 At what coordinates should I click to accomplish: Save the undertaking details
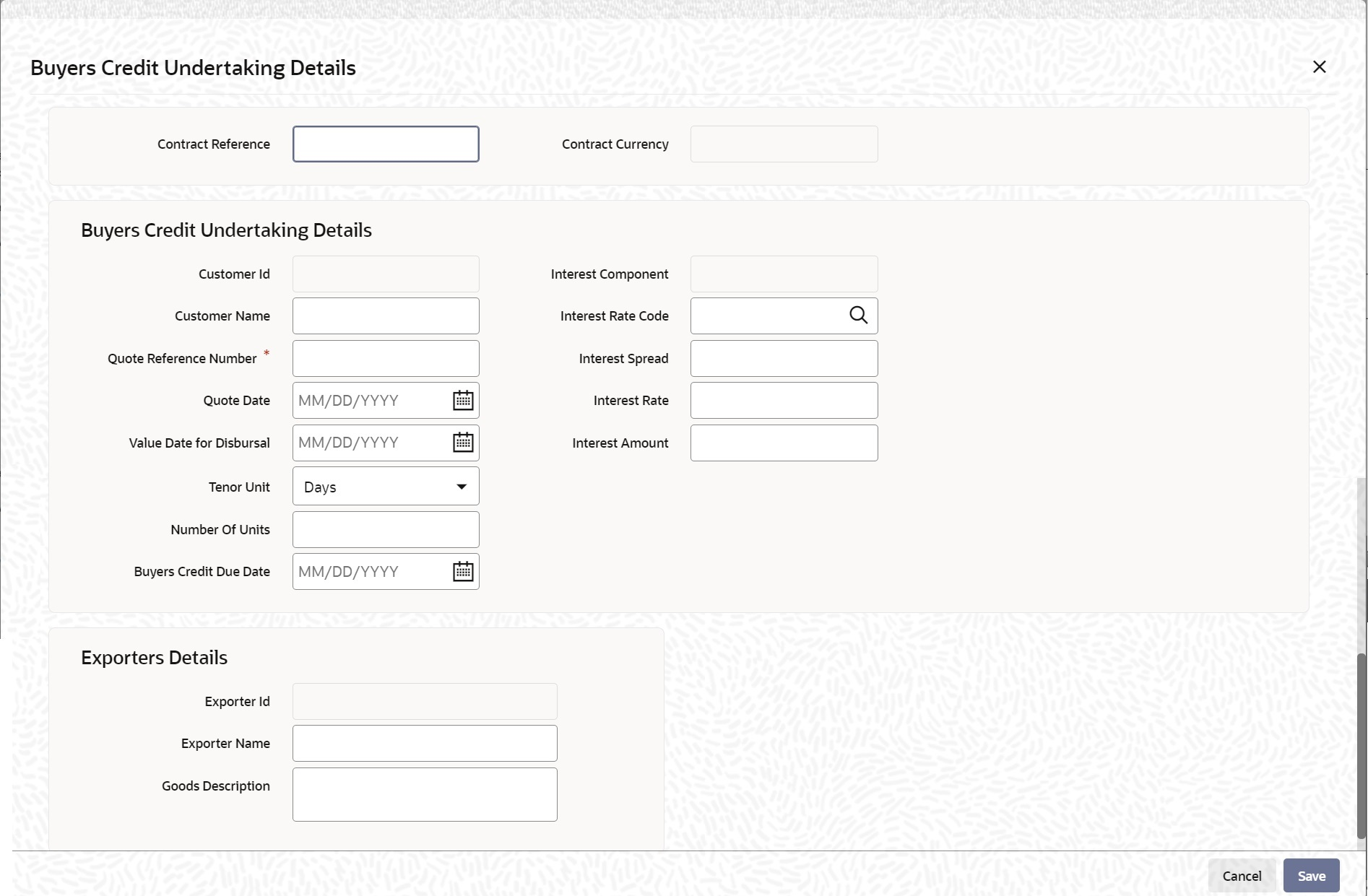[x=1311, y=876]
